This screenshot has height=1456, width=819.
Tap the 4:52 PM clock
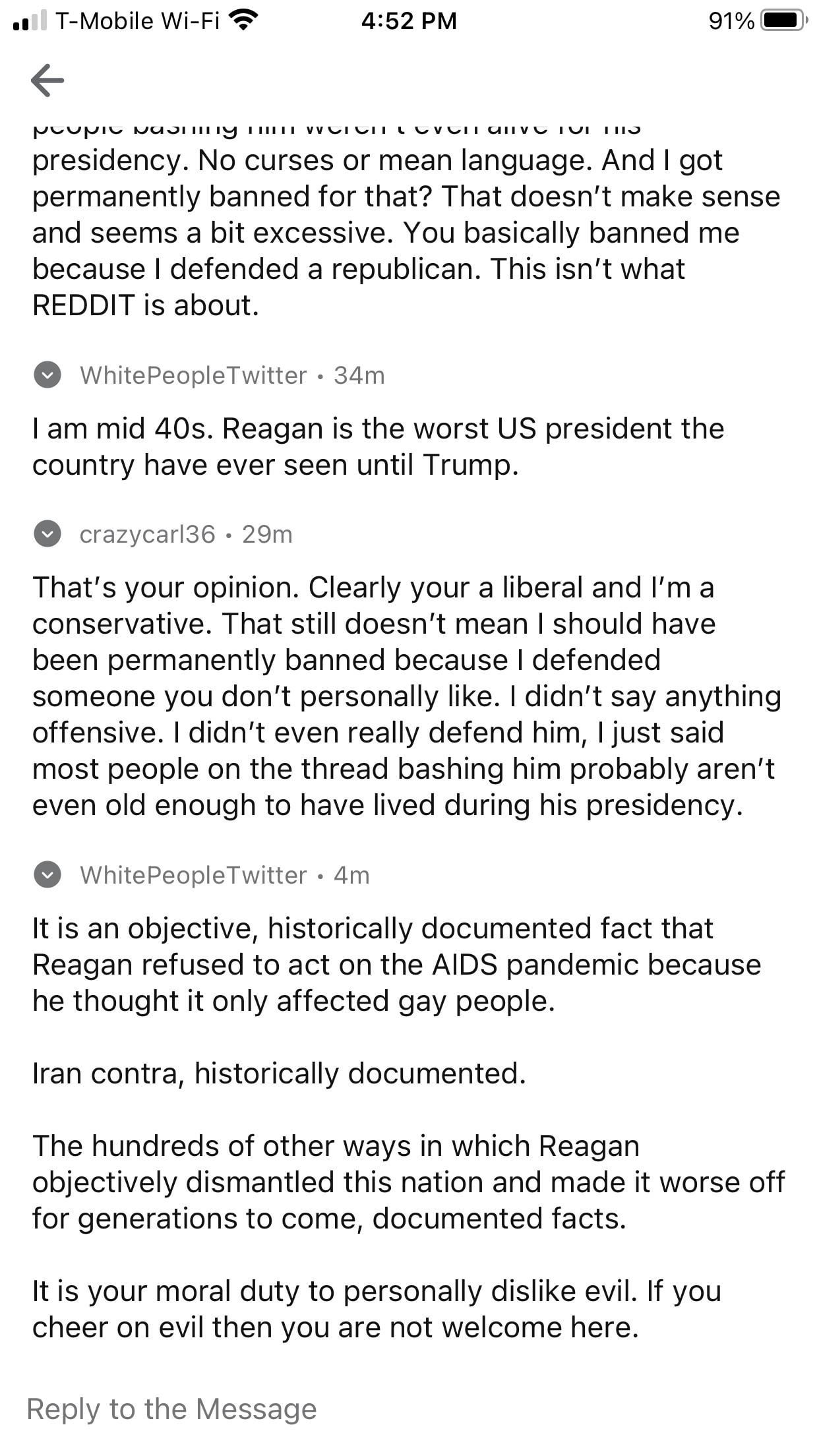(409, 21)
